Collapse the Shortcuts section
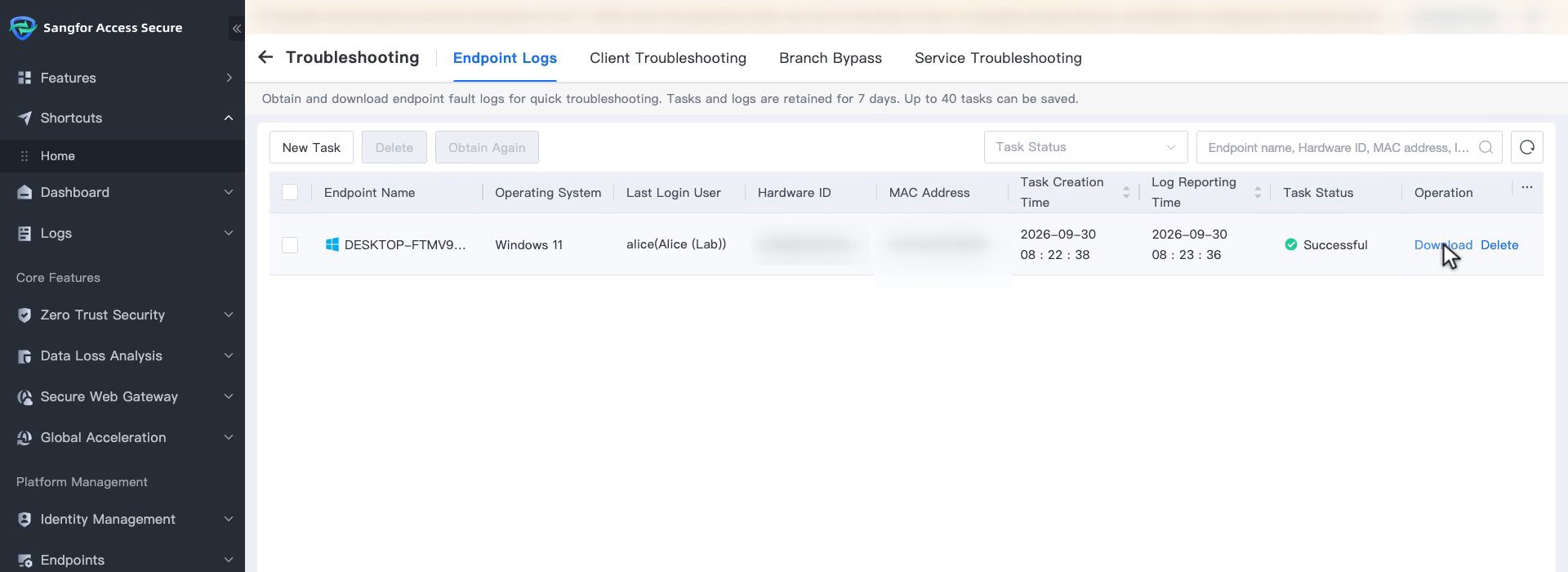This screenshot has height=572, width=1568. 229,118
